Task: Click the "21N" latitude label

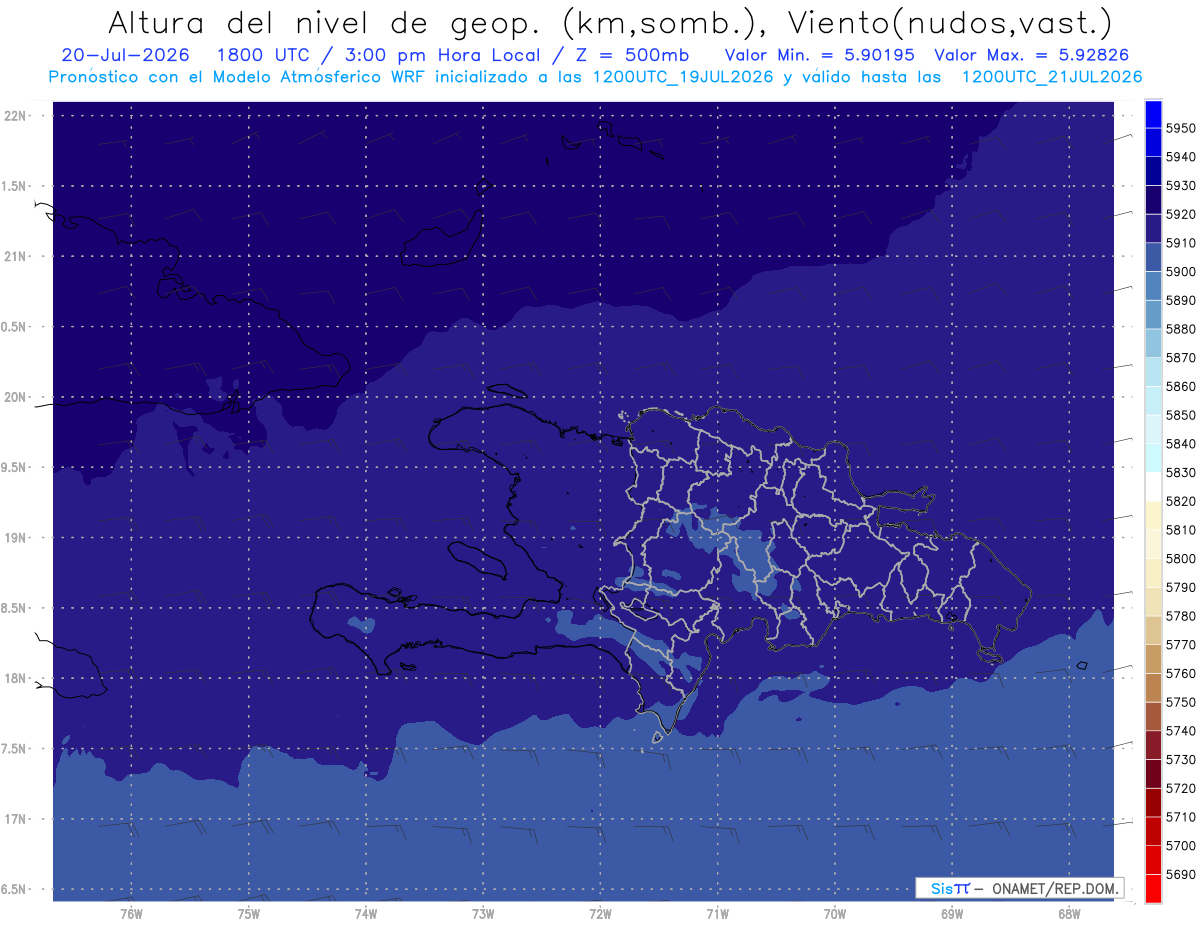Action: [17, 257]
